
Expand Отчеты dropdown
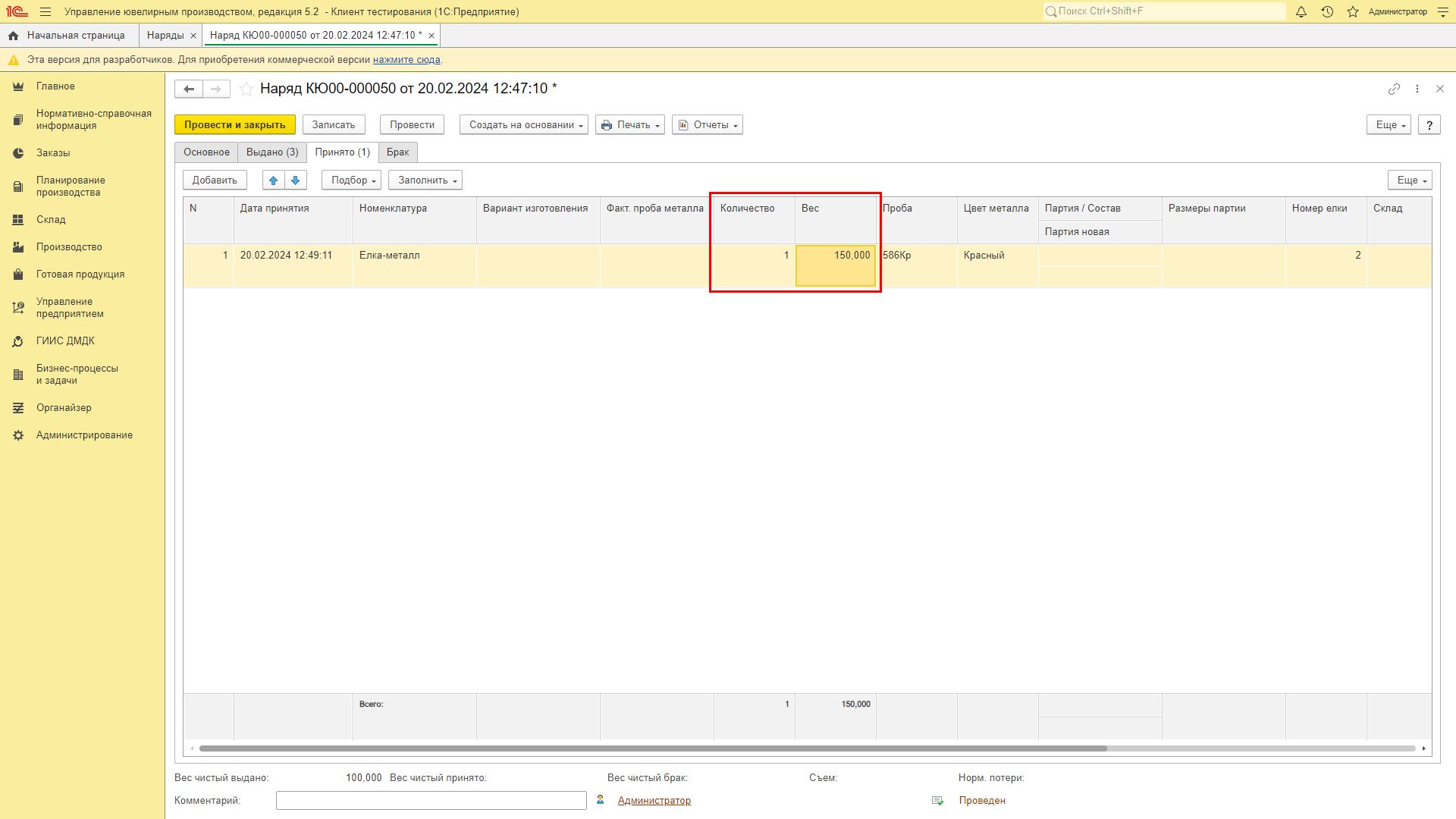point(708,125)
